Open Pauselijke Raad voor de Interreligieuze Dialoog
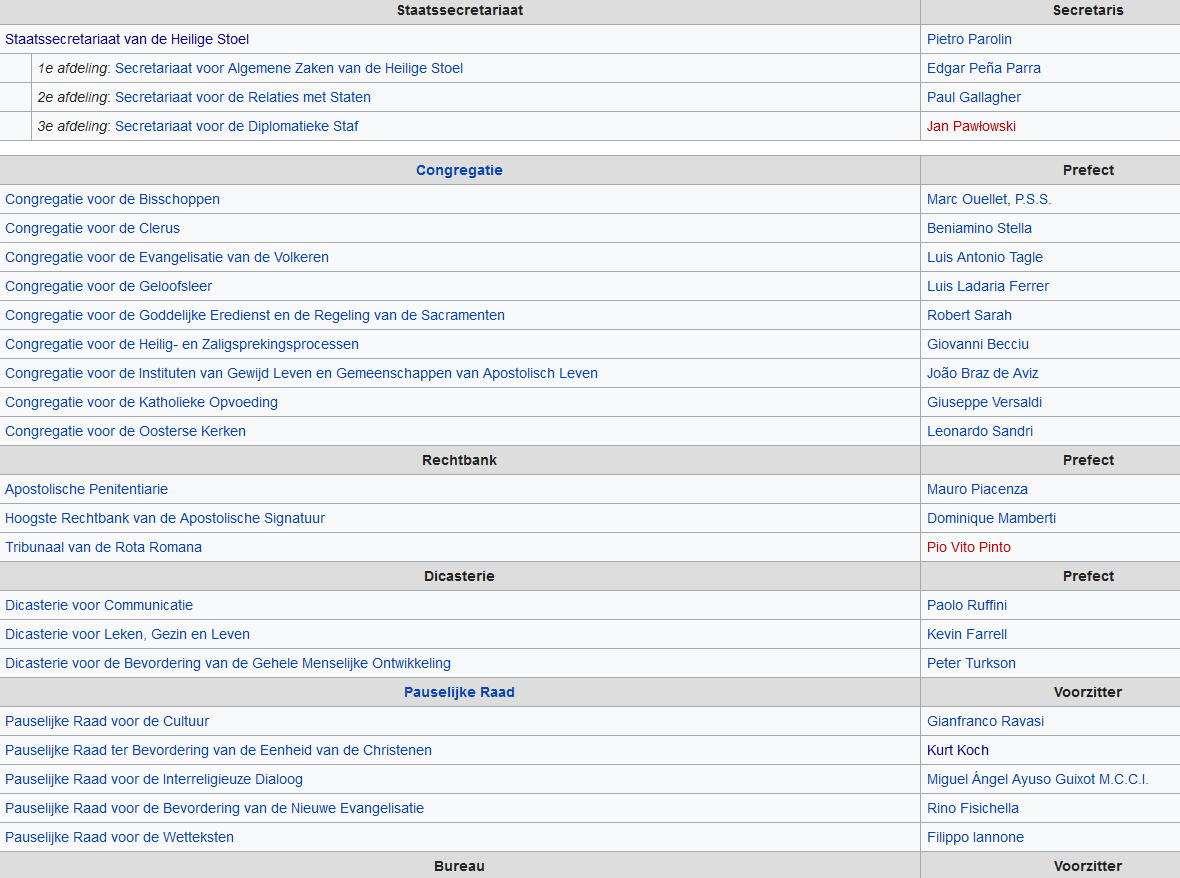The image size is (1180, 878). point(154,779)
